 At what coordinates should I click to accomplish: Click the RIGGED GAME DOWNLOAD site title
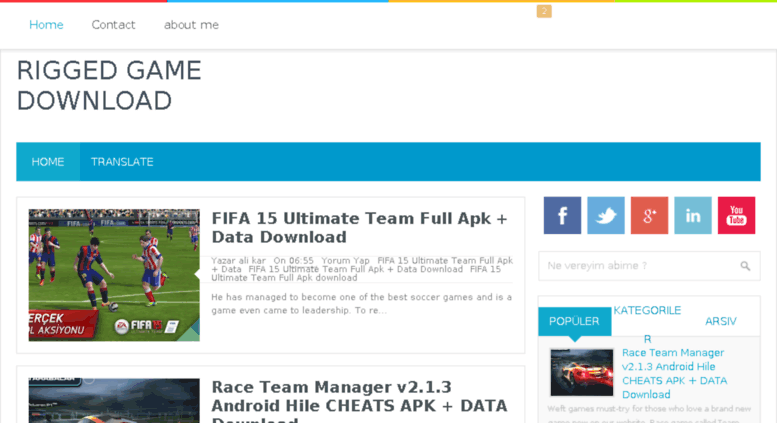[x=109, y=86]
